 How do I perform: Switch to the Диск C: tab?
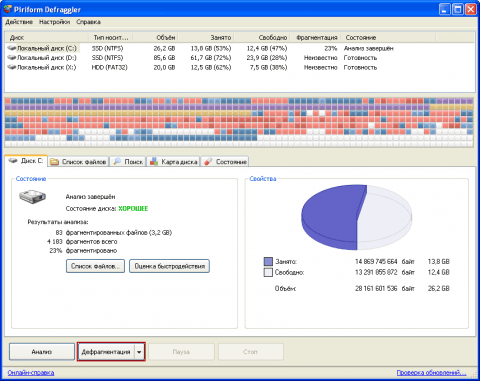click(x=26, y=161)
